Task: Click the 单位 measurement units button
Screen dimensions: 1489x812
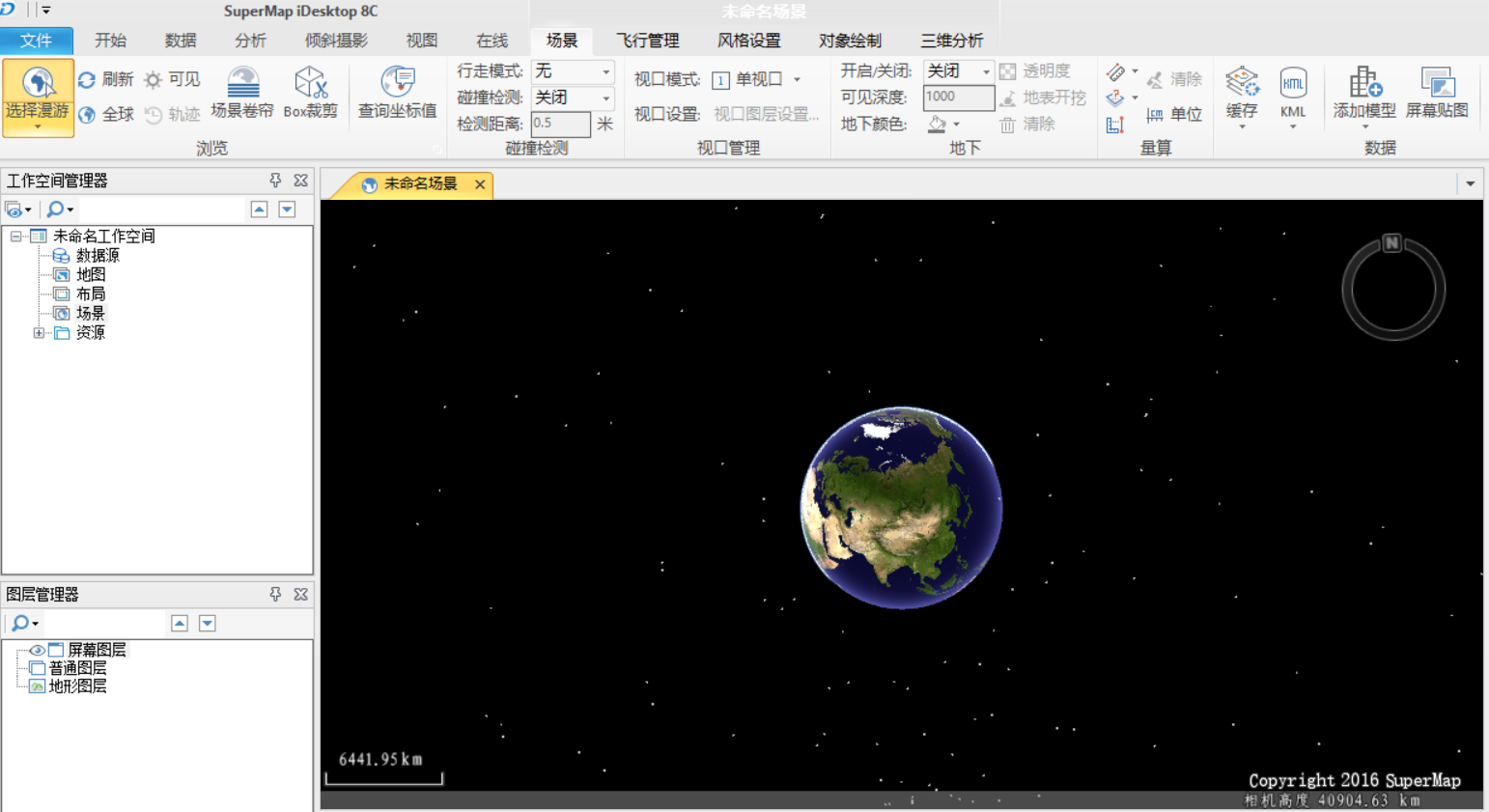Action: pyautogui.click(x=1174, y=114)
